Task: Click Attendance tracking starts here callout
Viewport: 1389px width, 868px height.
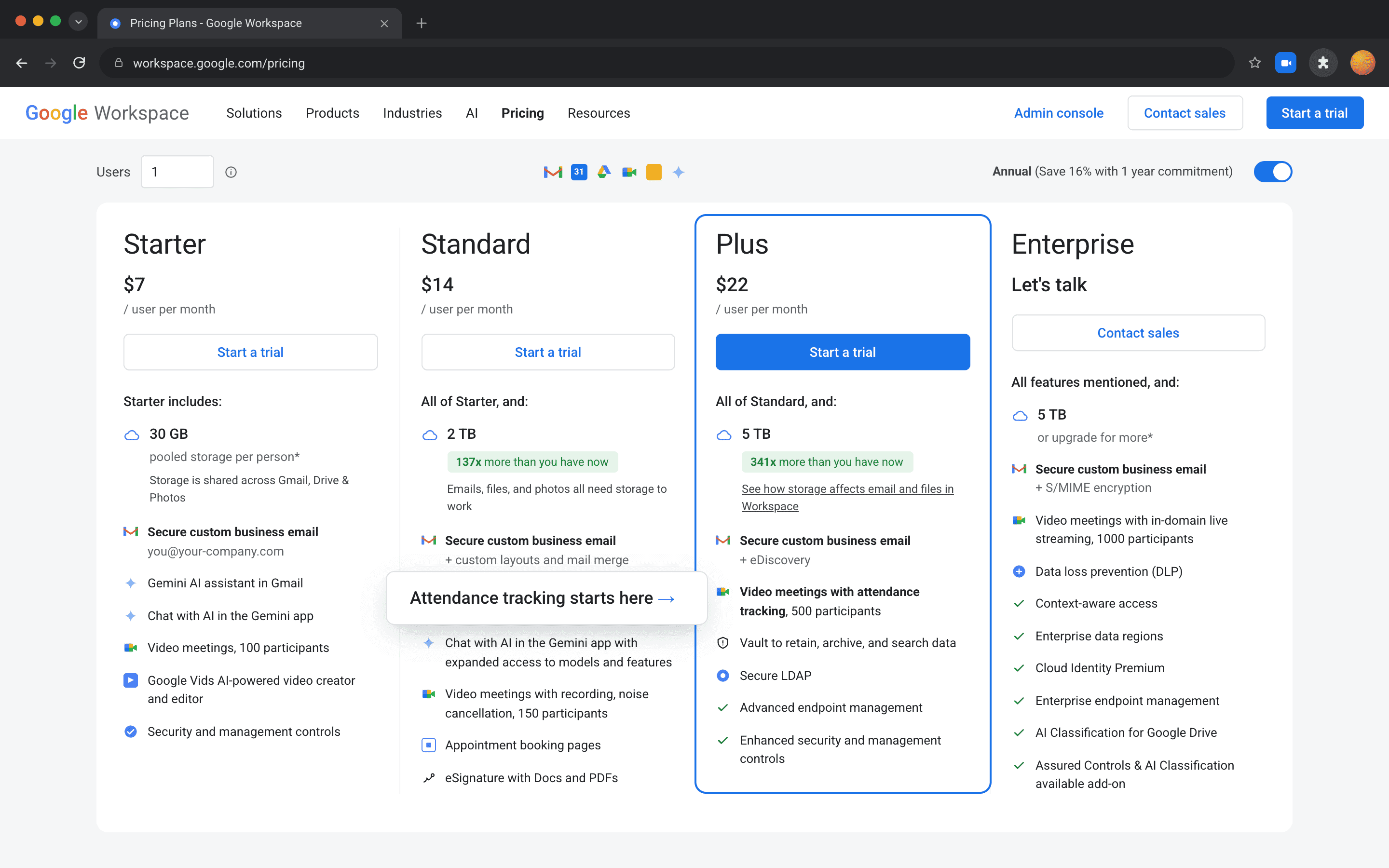Action: coord(546,597)
